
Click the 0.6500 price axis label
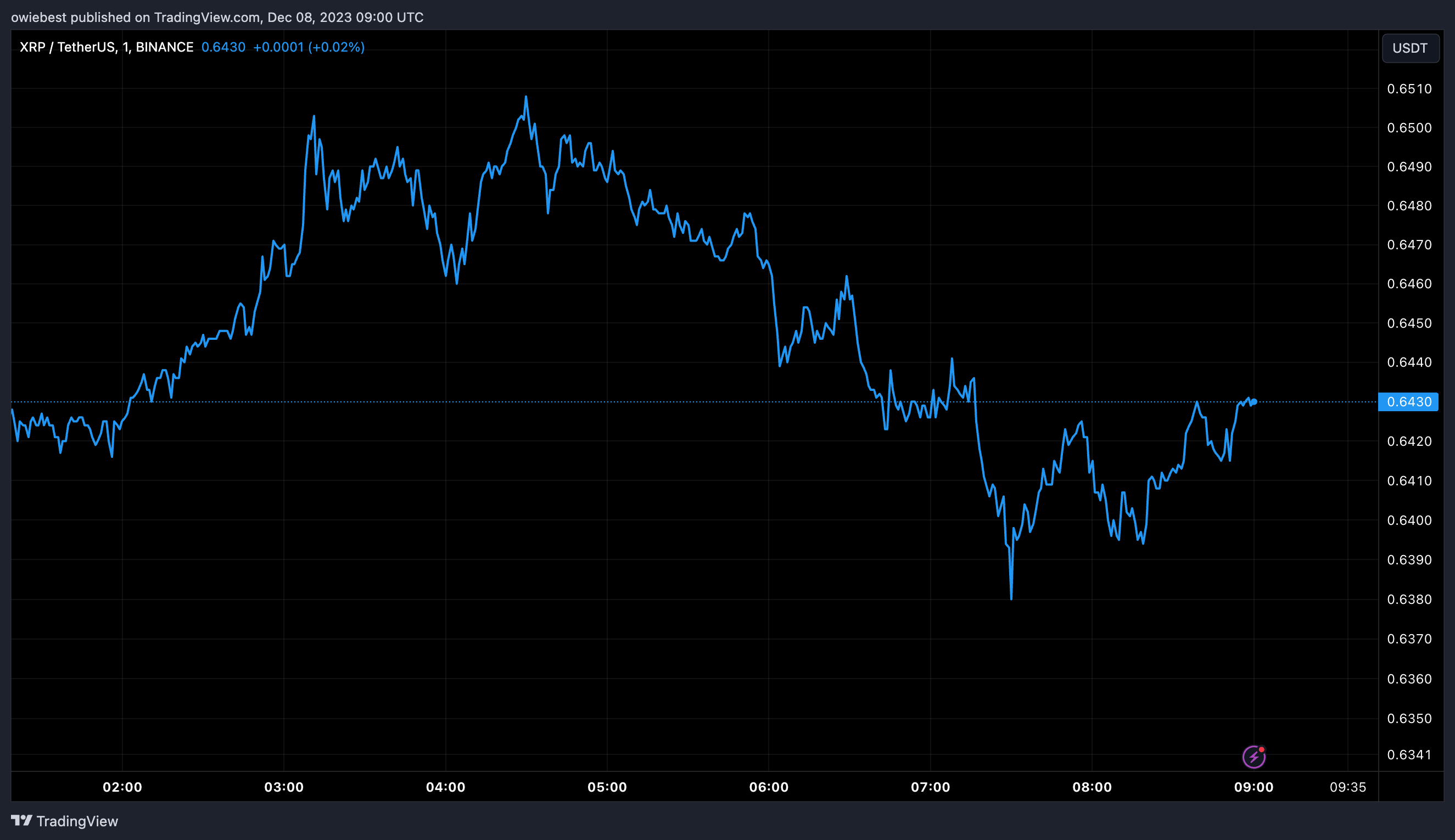click(x=1409, y=127)
